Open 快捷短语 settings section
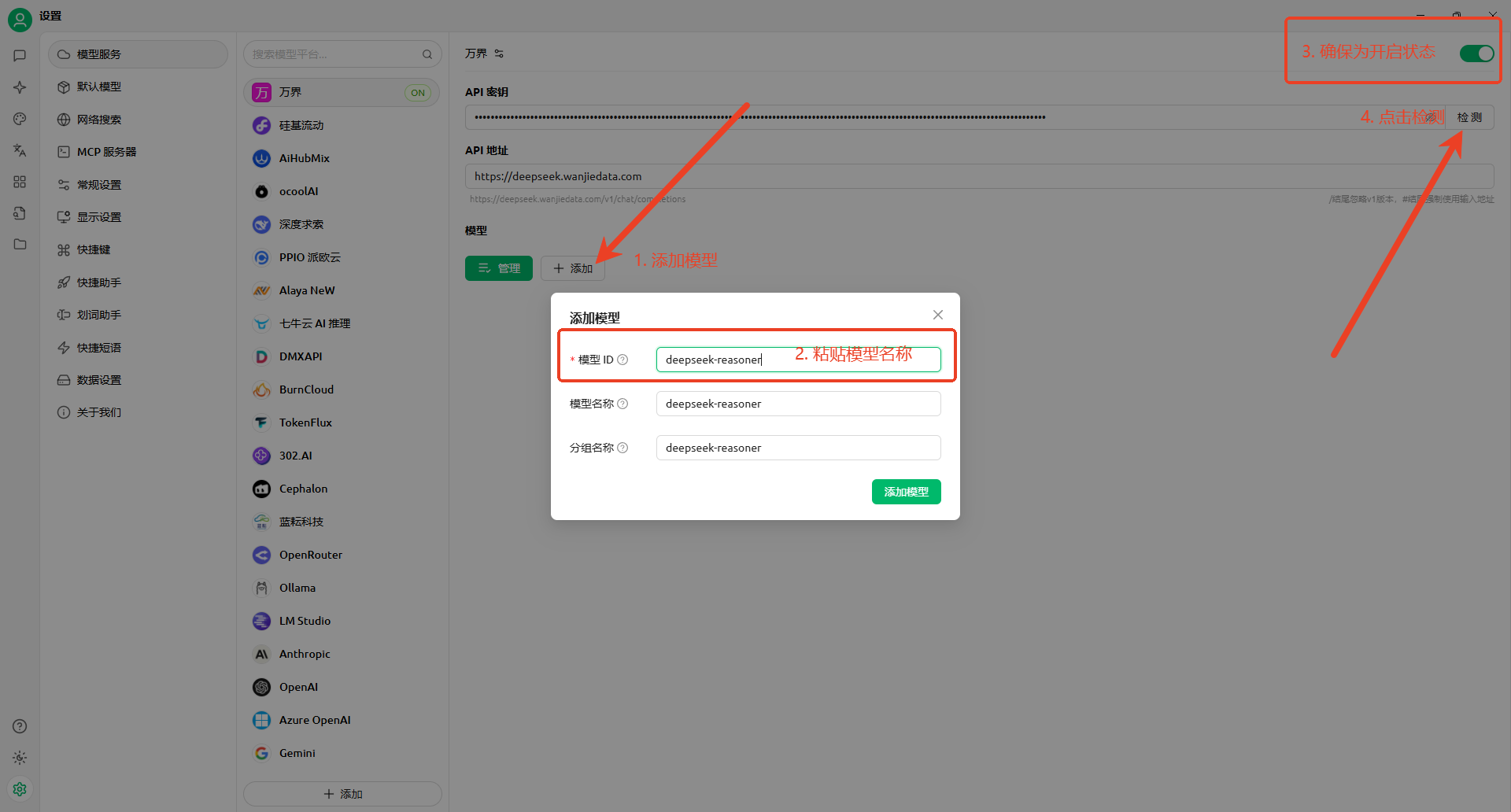This screenshot has width=1511, height=812. click(x=138, y=348)
